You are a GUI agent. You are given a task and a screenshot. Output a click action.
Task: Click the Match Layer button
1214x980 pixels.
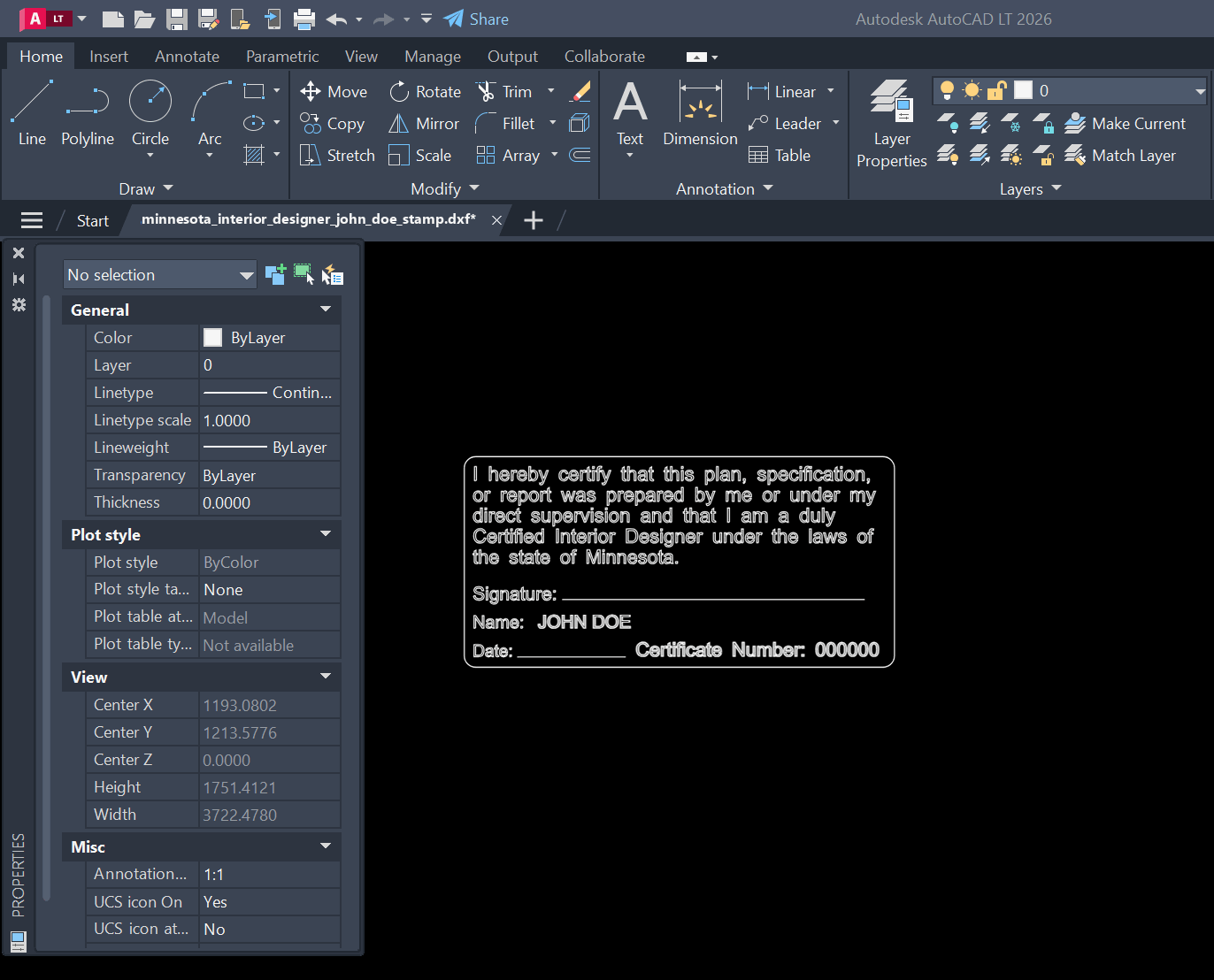[1120, 155]
